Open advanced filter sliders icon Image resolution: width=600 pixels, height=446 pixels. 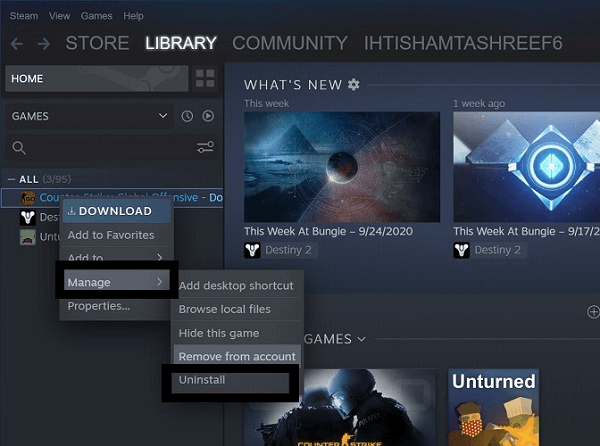click(x=205, y=147)
